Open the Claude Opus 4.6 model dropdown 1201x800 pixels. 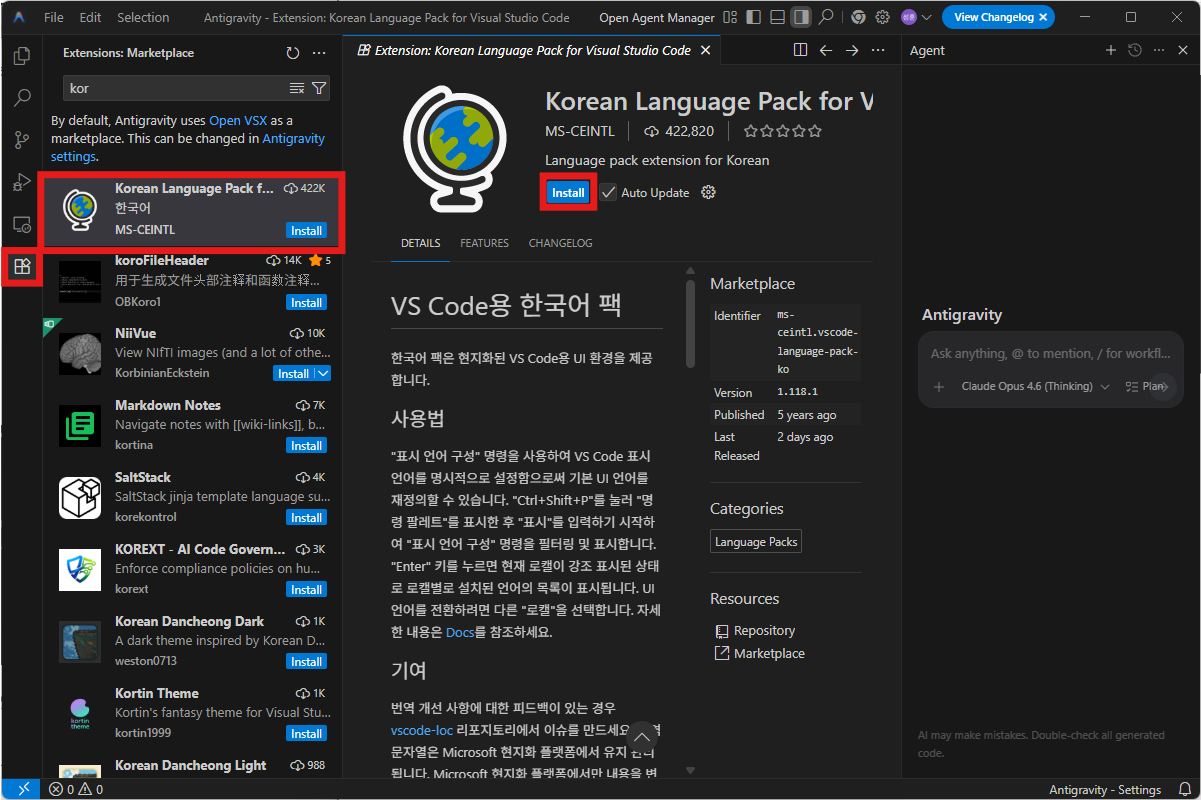tap(1035, 386)
